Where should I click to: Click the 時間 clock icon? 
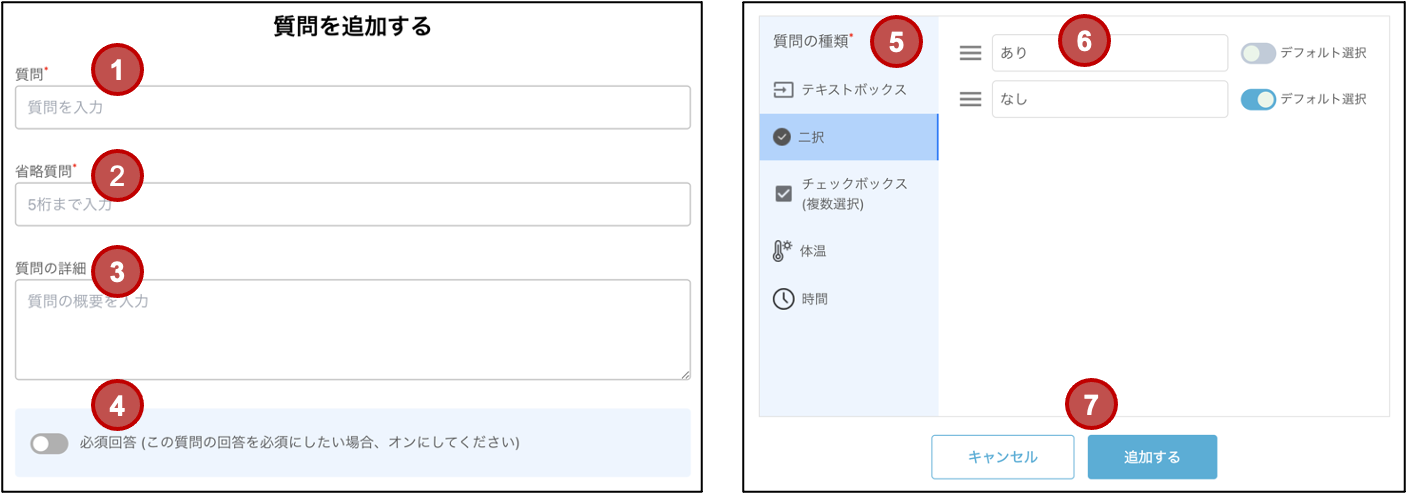click(784, 299)
